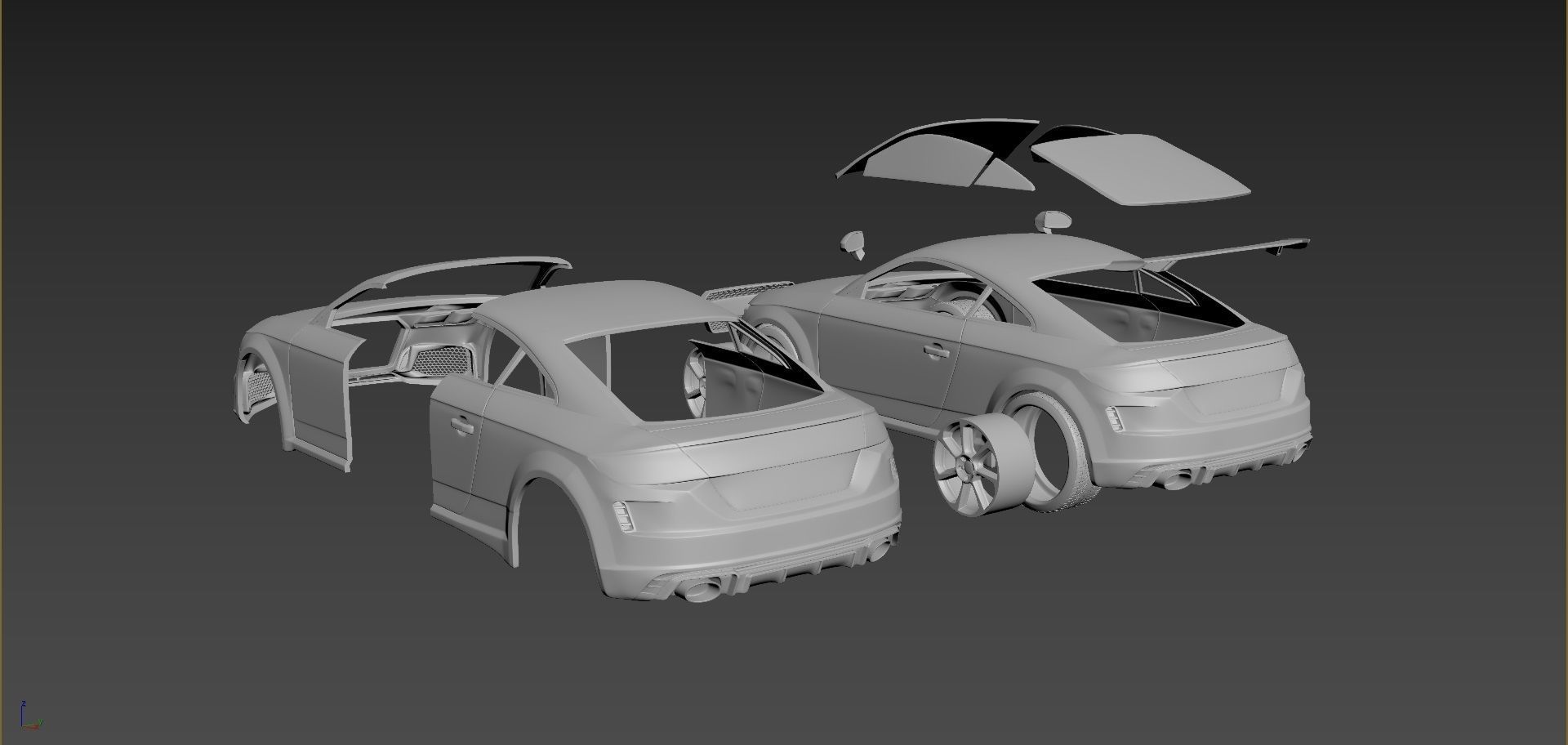Click the front body shell's left taillight
Image resolution: width=1568 pixels, height=745 pixels.
tap(623, 516)
